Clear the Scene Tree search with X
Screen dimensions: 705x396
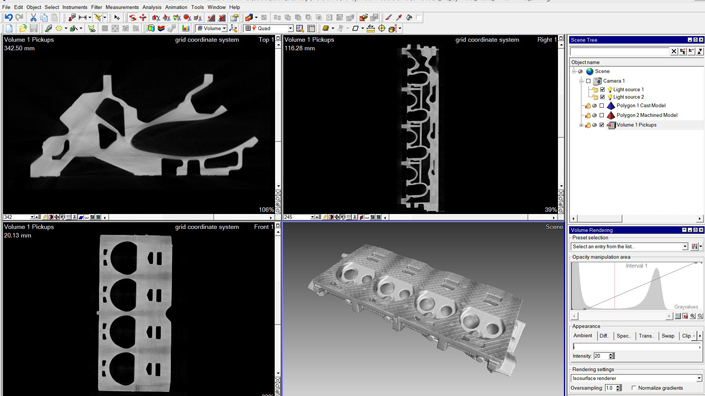pos(674,52)
